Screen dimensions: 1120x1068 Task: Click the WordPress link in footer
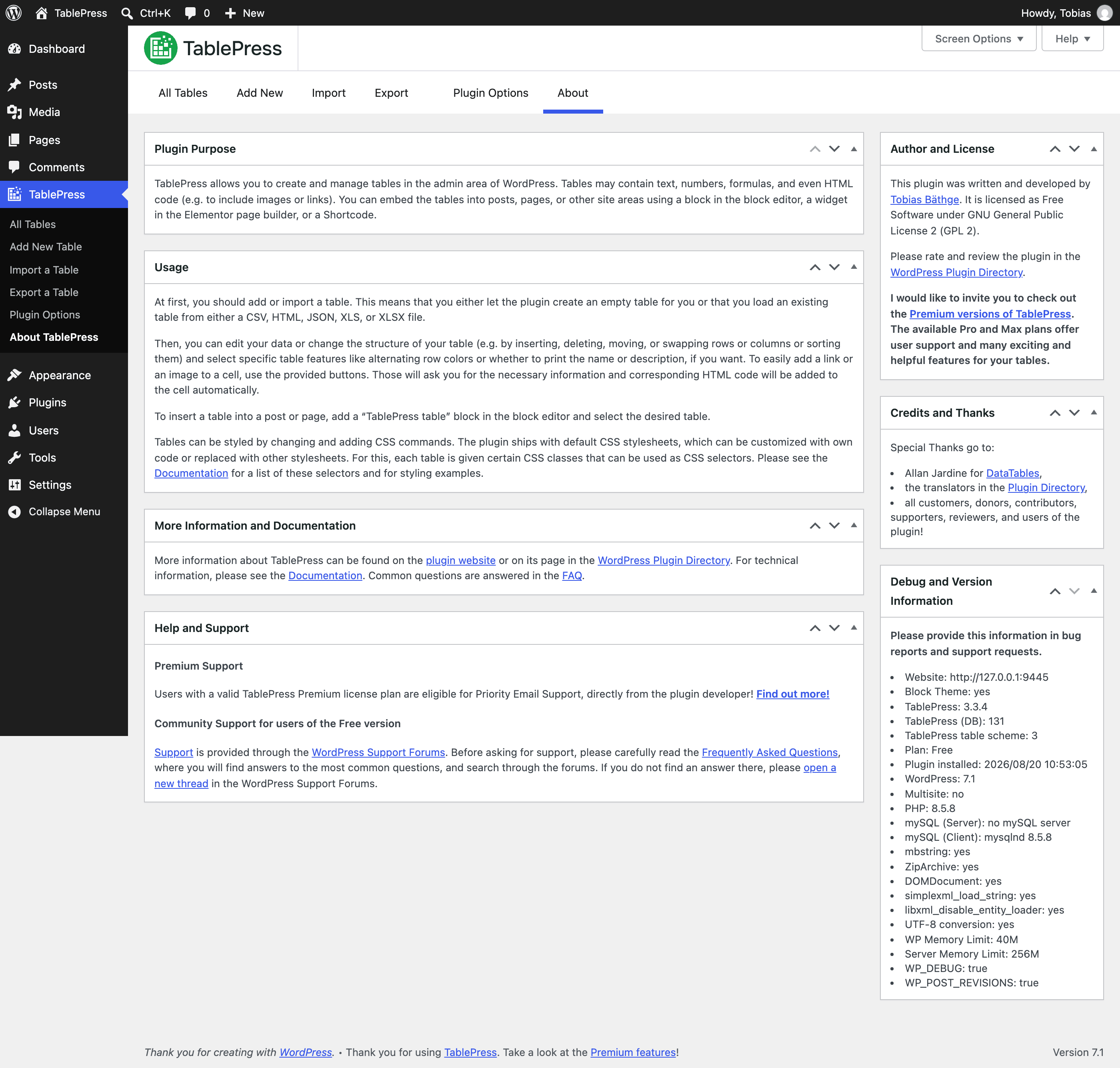306,1052
